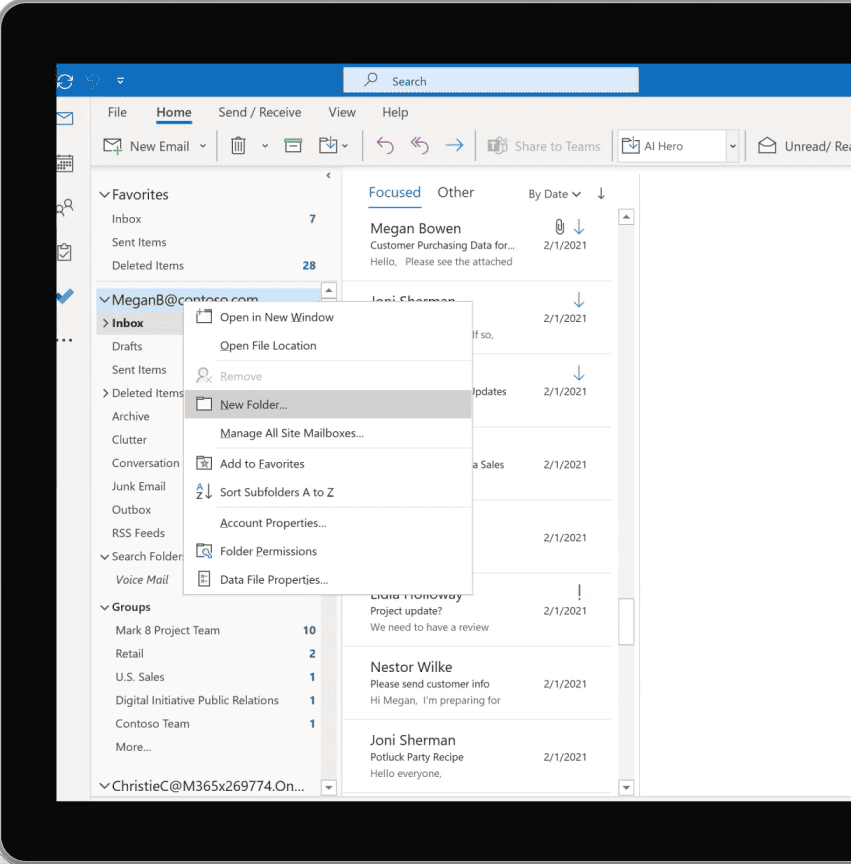This screenshot has width=851, height=864.
Task: Select the AI Hero quick step
Action: (671, 146)
